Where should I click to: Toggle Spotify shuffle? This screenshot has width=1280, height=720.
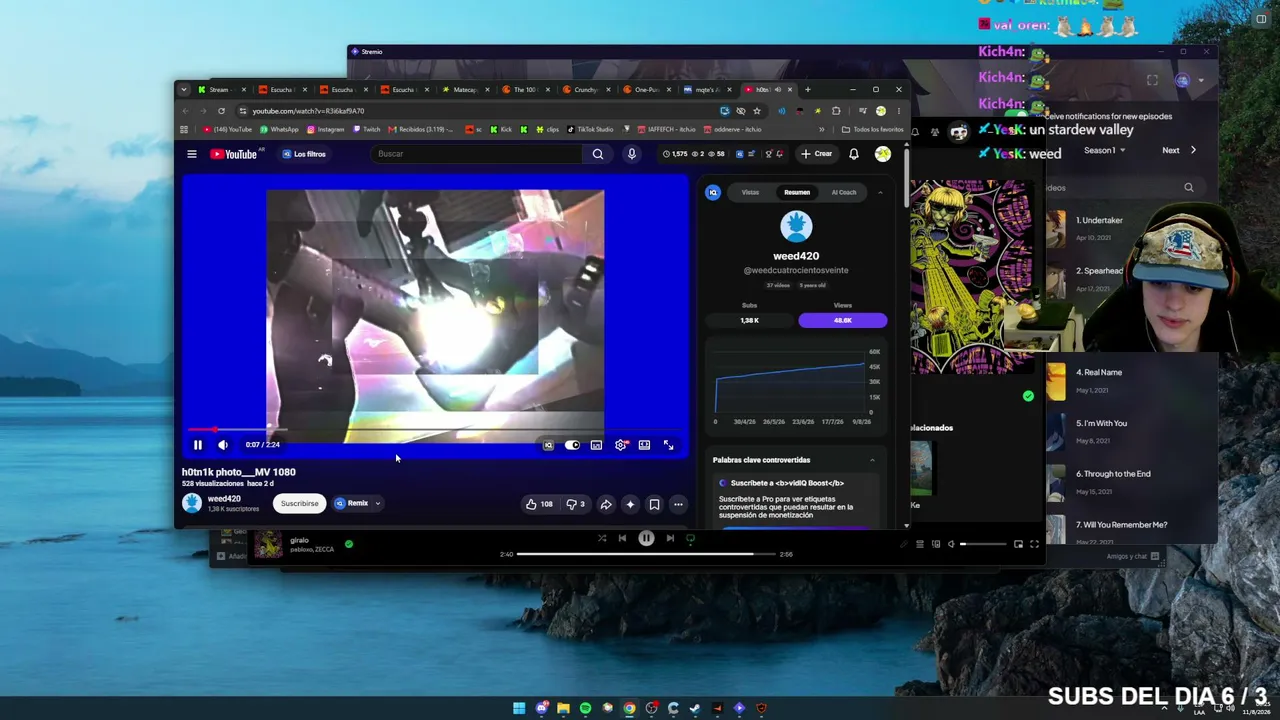tap(602, 538)
